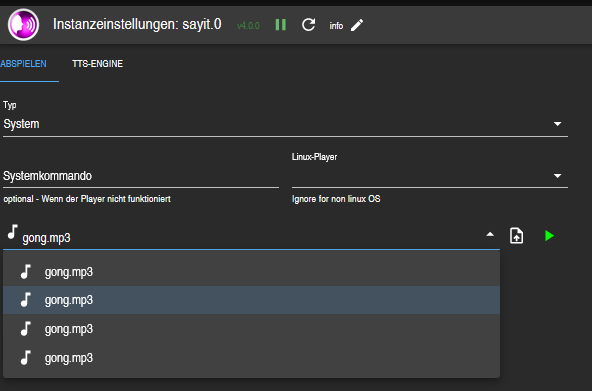The width and height of the screenshot is (592, 391).
Task: Click the sayit adapter logo icon
Action: tap(23, 25)
